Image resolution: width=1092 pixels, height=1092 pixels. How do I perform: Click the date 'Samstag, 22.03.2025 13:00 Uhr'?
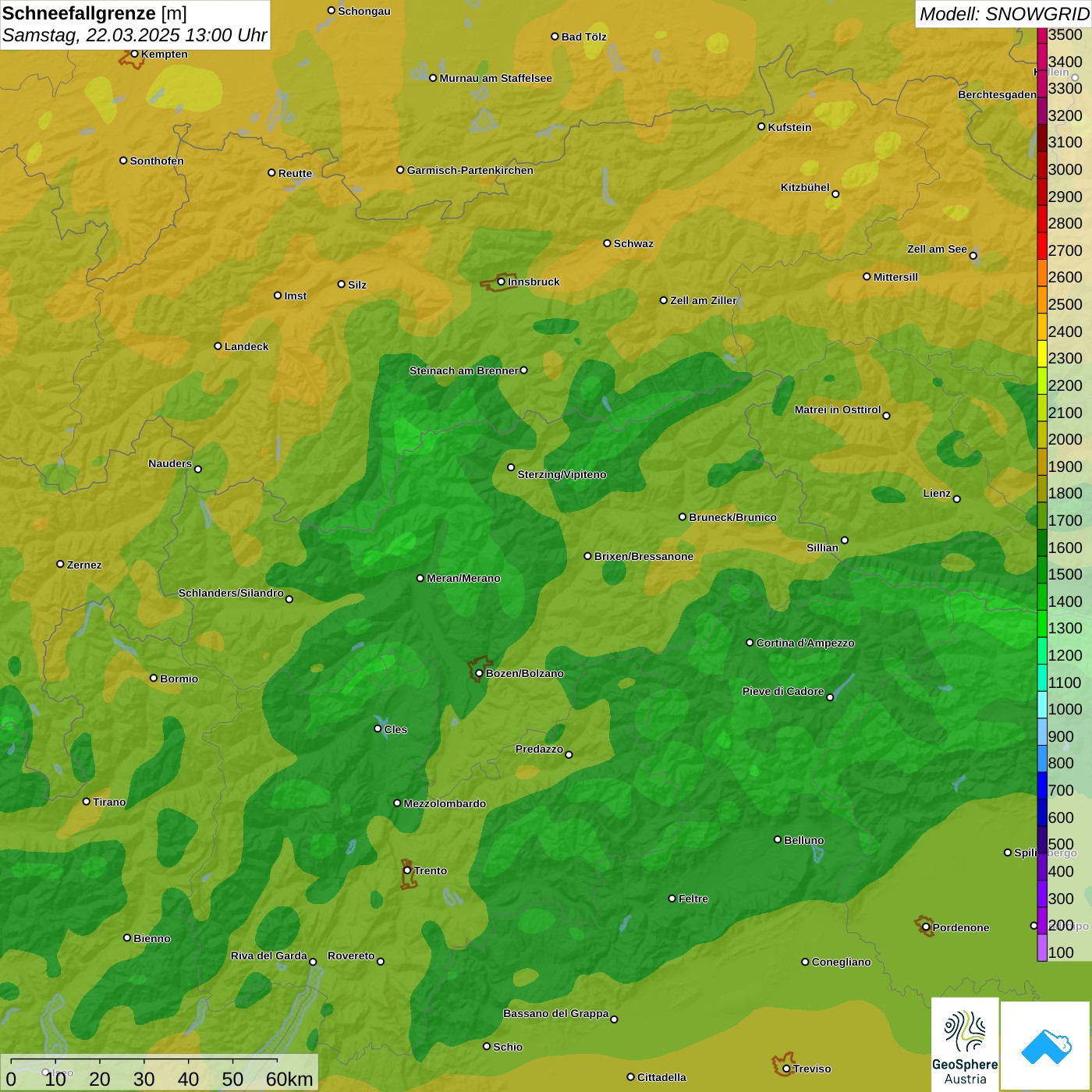[x=134, y=35]
